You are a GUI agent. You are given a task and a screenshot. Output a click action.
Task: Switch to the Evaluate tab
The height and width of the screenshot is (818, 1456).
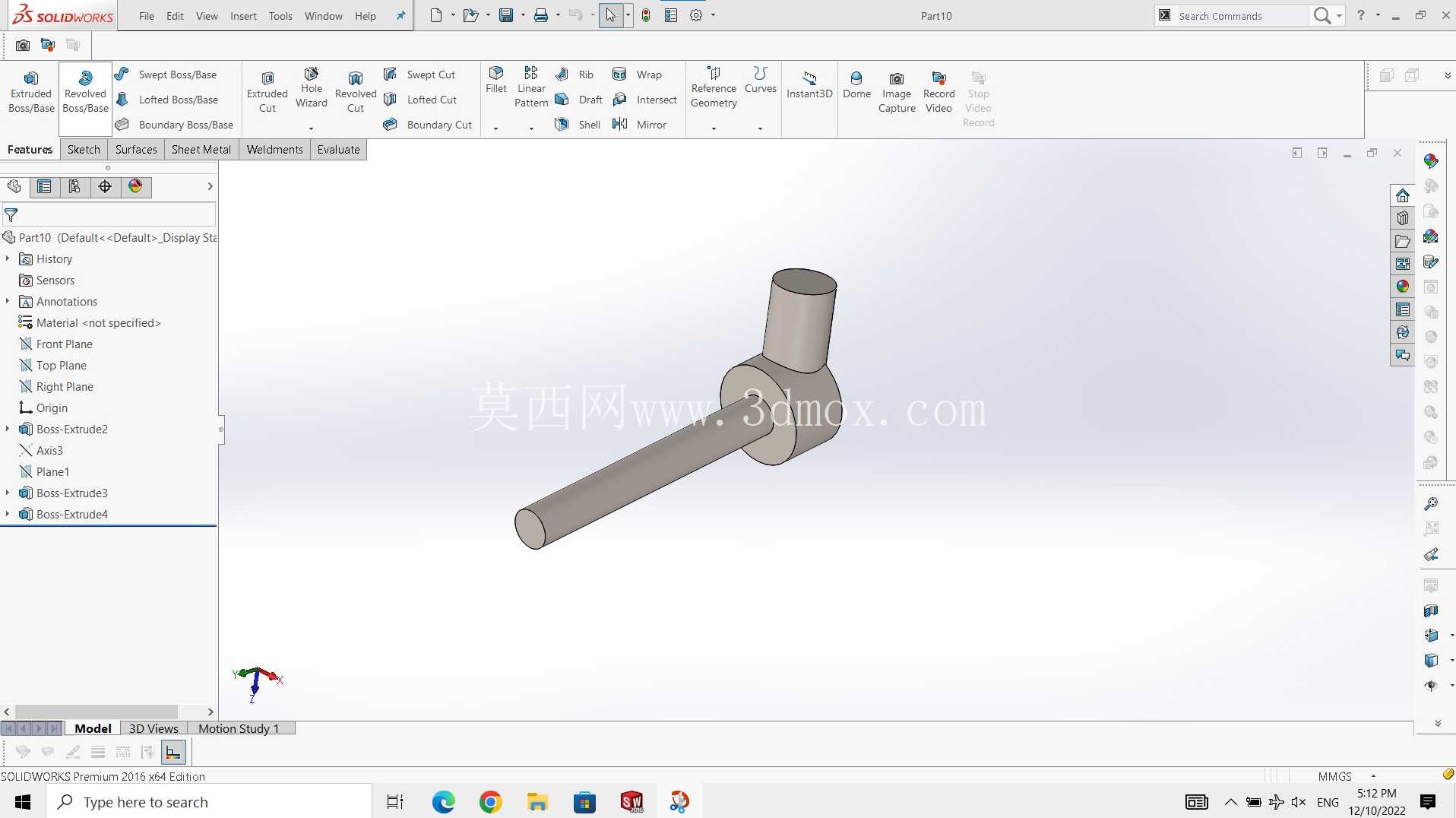(x=338, y=150)
